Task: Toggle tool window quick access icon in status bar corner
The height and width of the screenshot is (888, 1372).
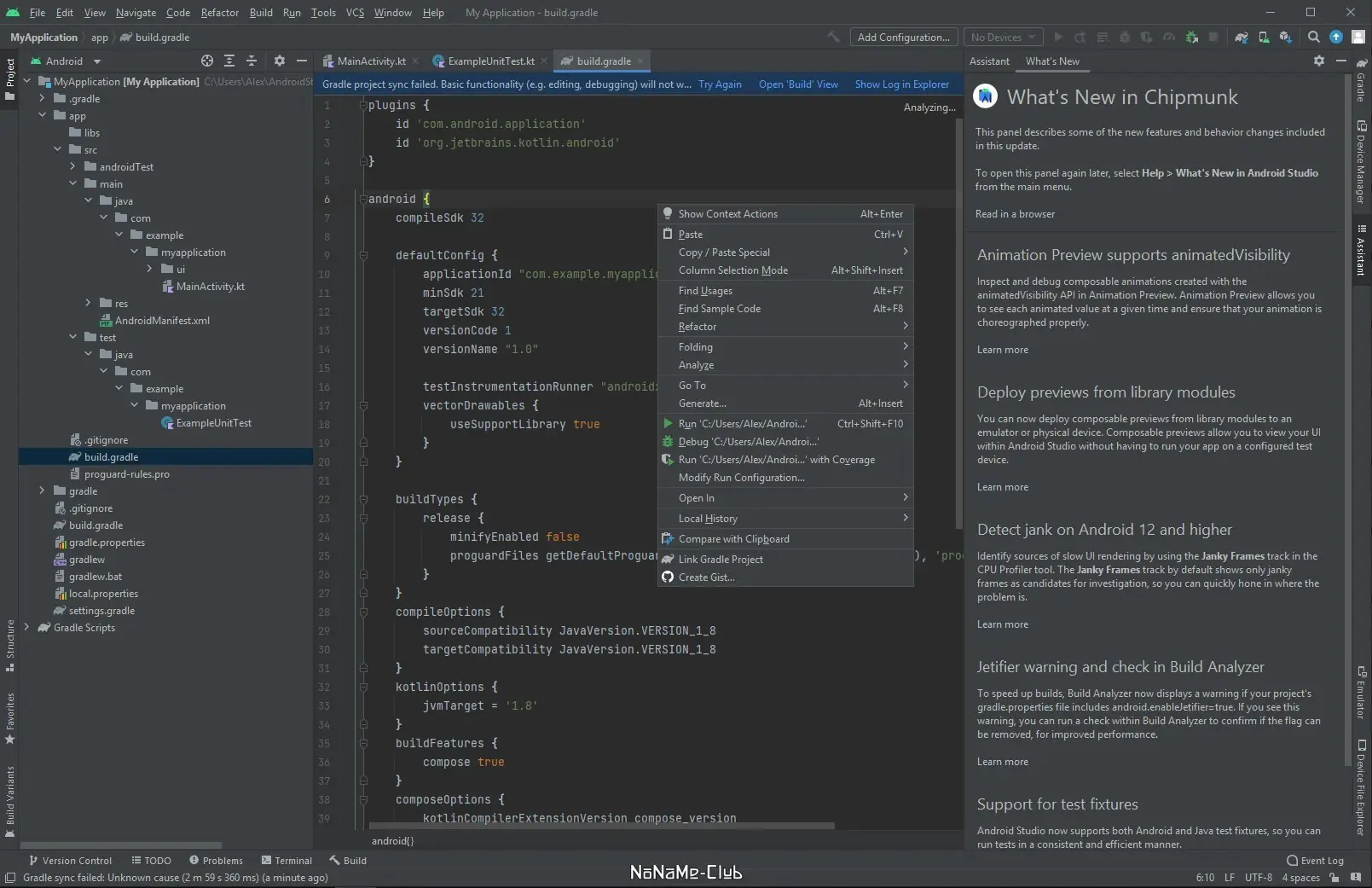Action: click(10, 878)
